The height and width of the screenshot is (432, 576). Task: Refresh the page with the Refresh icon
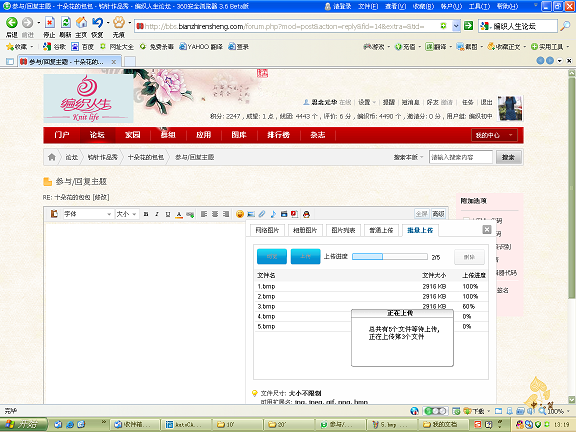66,23
